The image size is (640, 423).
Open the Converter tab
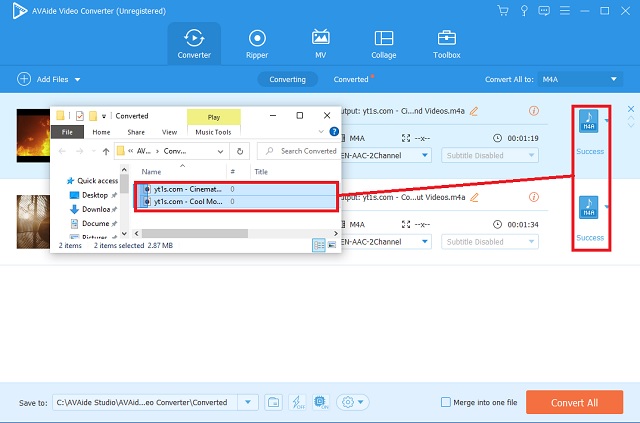click(194, 44)
